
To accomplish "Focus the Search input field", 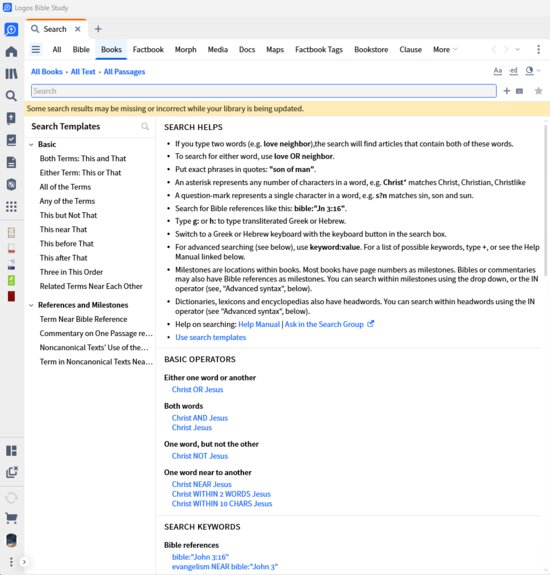I will [x=264, y=91].
